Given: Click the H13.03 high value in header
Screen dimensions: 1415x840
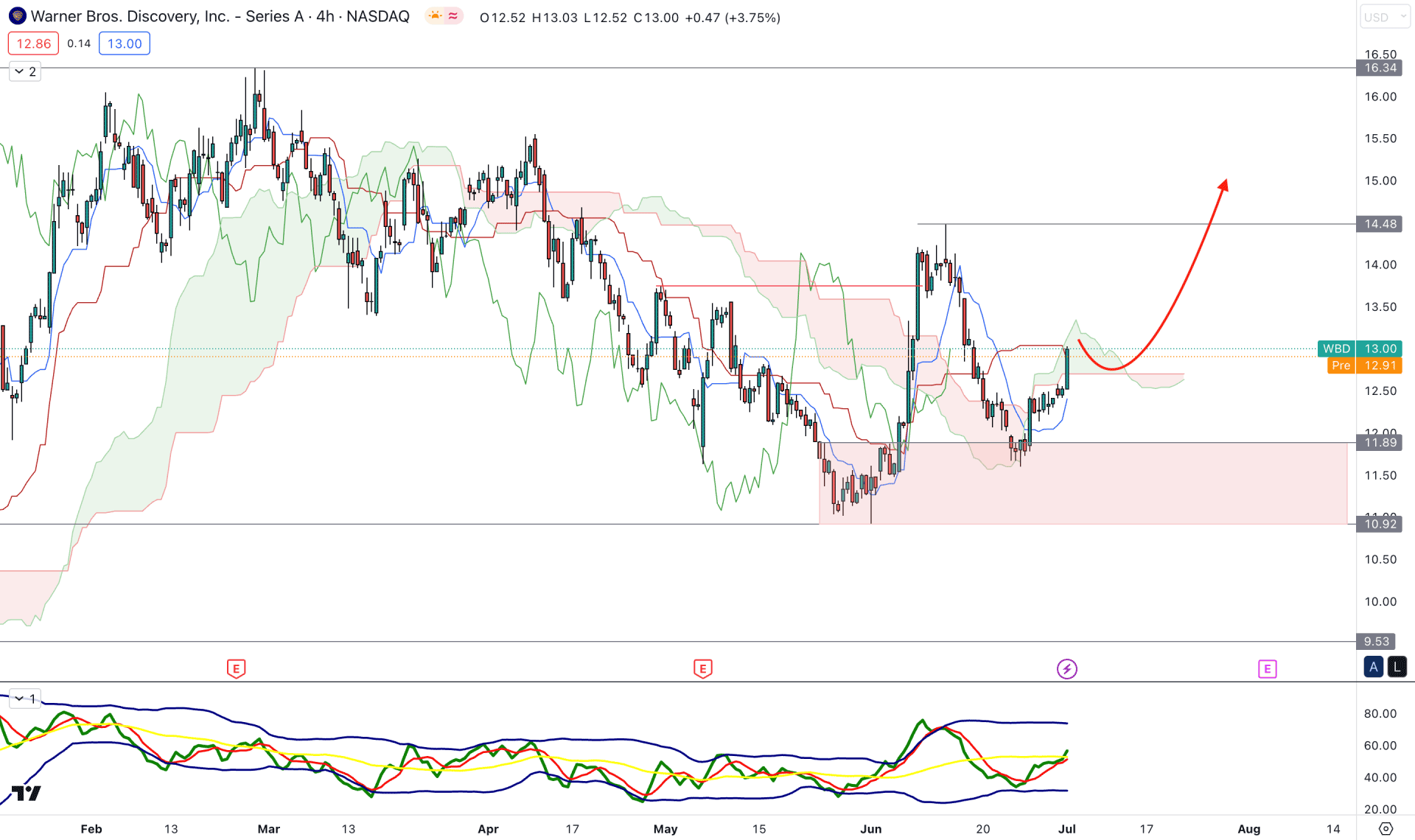Looking at the screenshot, I should coord(555,18).
